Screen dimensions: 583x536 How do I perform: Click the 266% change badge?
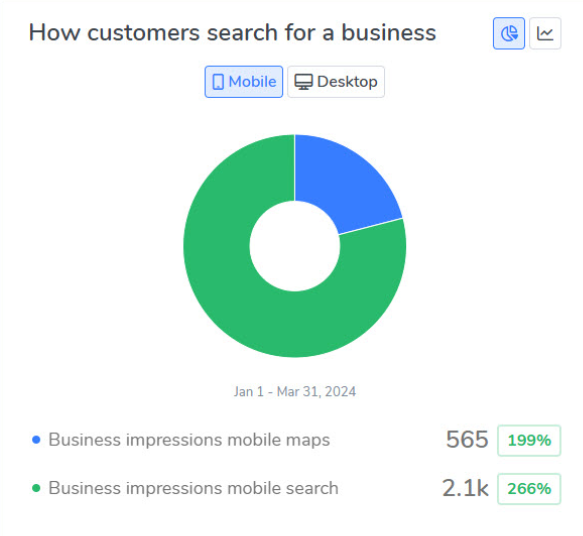[529, 489]
